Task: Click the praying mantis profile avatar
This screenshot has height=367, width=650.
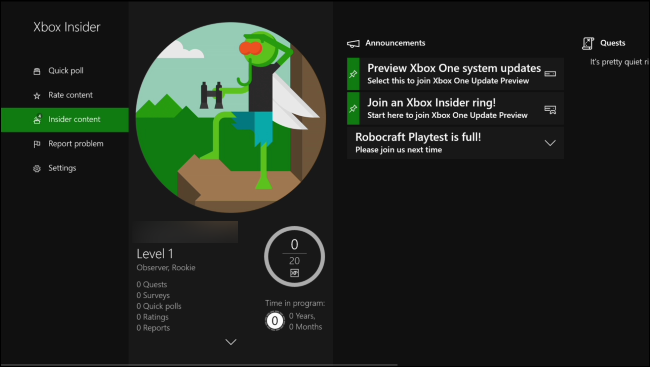Action: tap(231, 117)
